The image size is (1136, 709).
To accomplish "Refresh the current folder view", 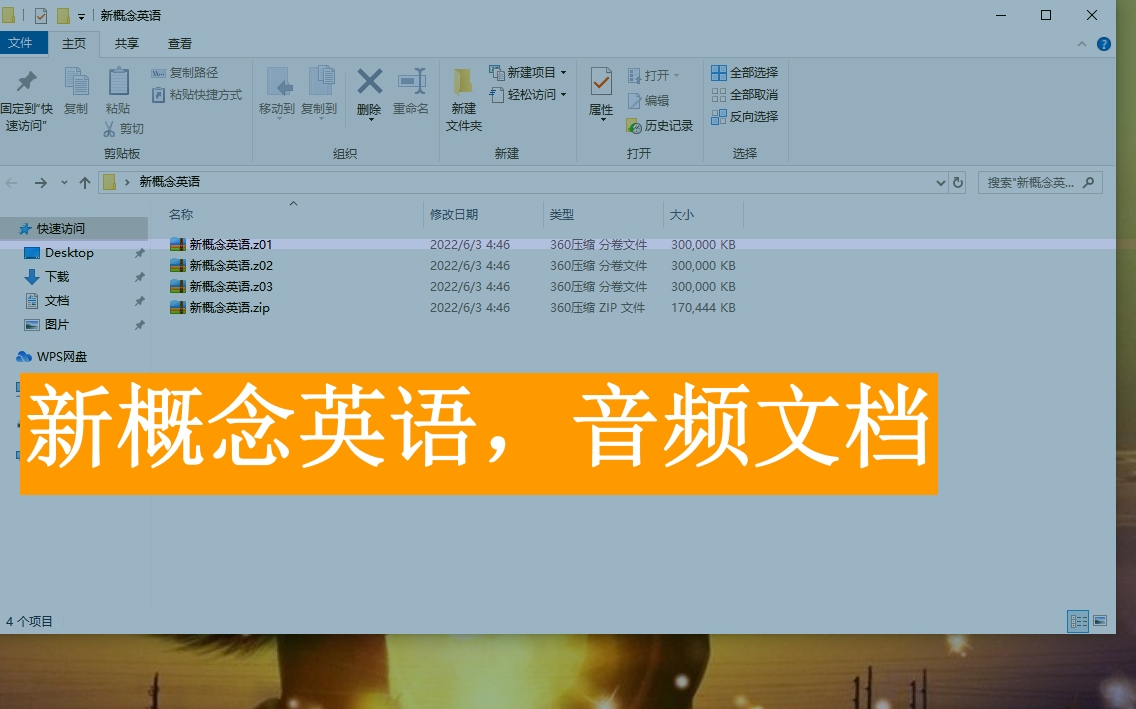I will tap(958, 183).
